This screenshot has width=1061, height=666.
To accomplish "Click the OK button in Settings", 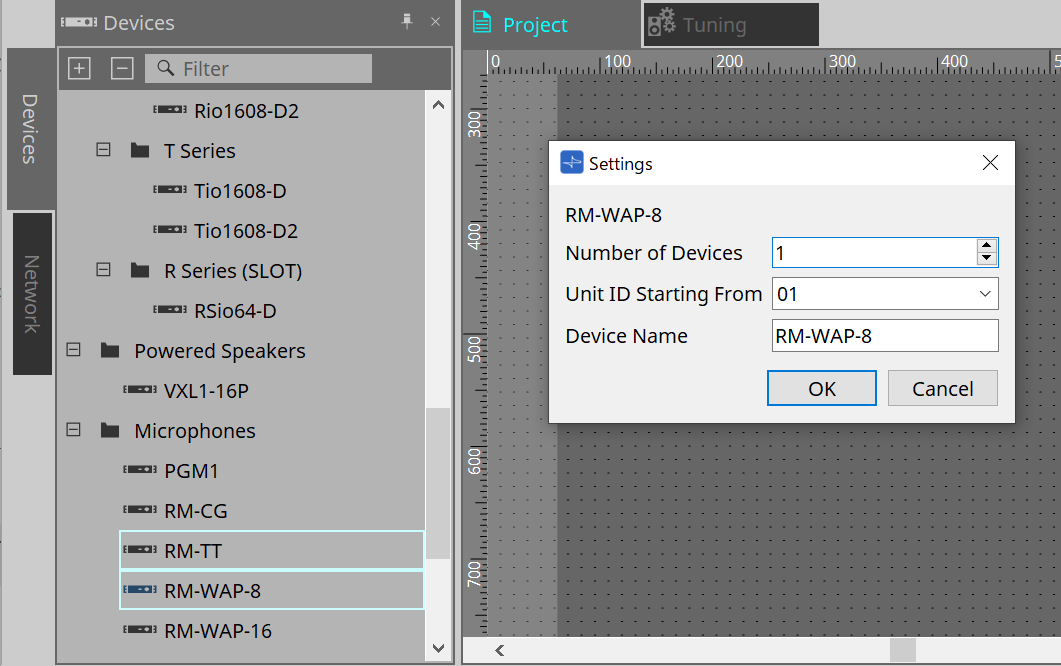I will point(821,387).
